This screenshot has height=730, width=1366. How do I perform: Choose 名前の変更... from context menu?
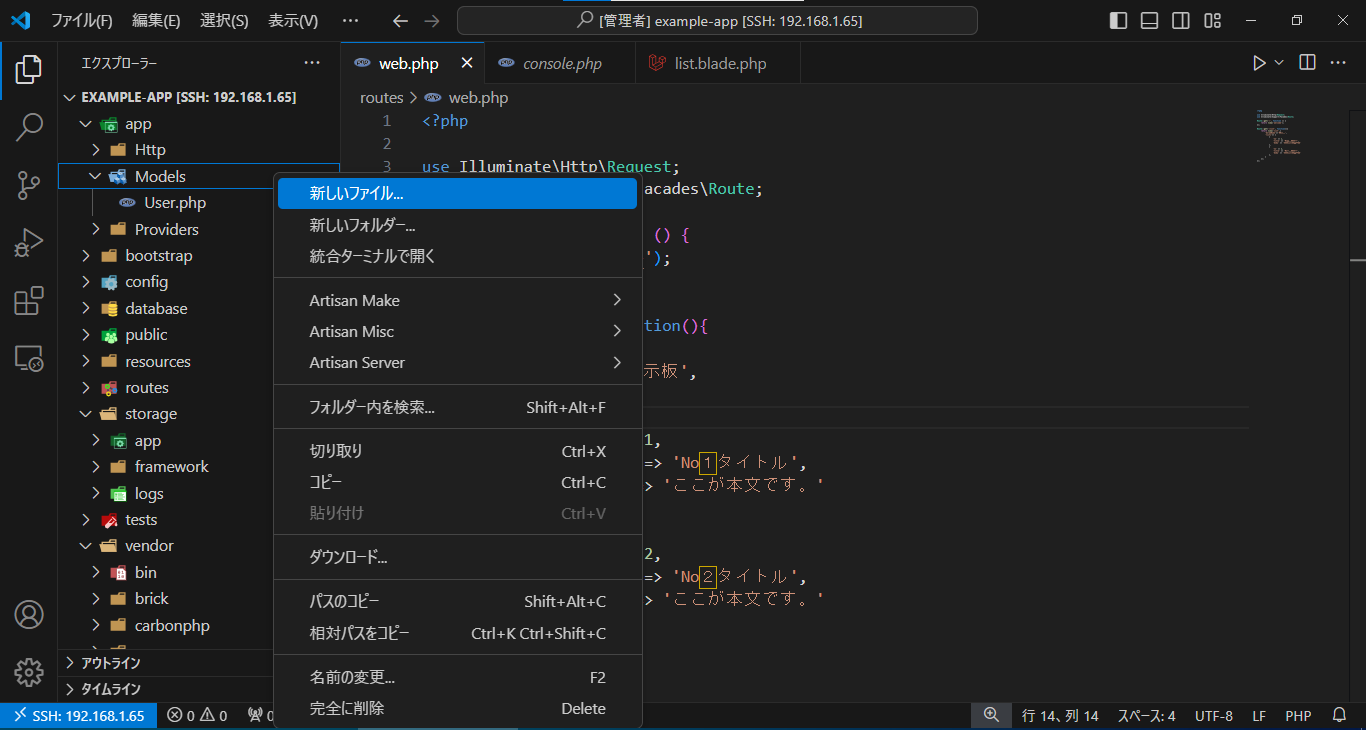[457, 677]
